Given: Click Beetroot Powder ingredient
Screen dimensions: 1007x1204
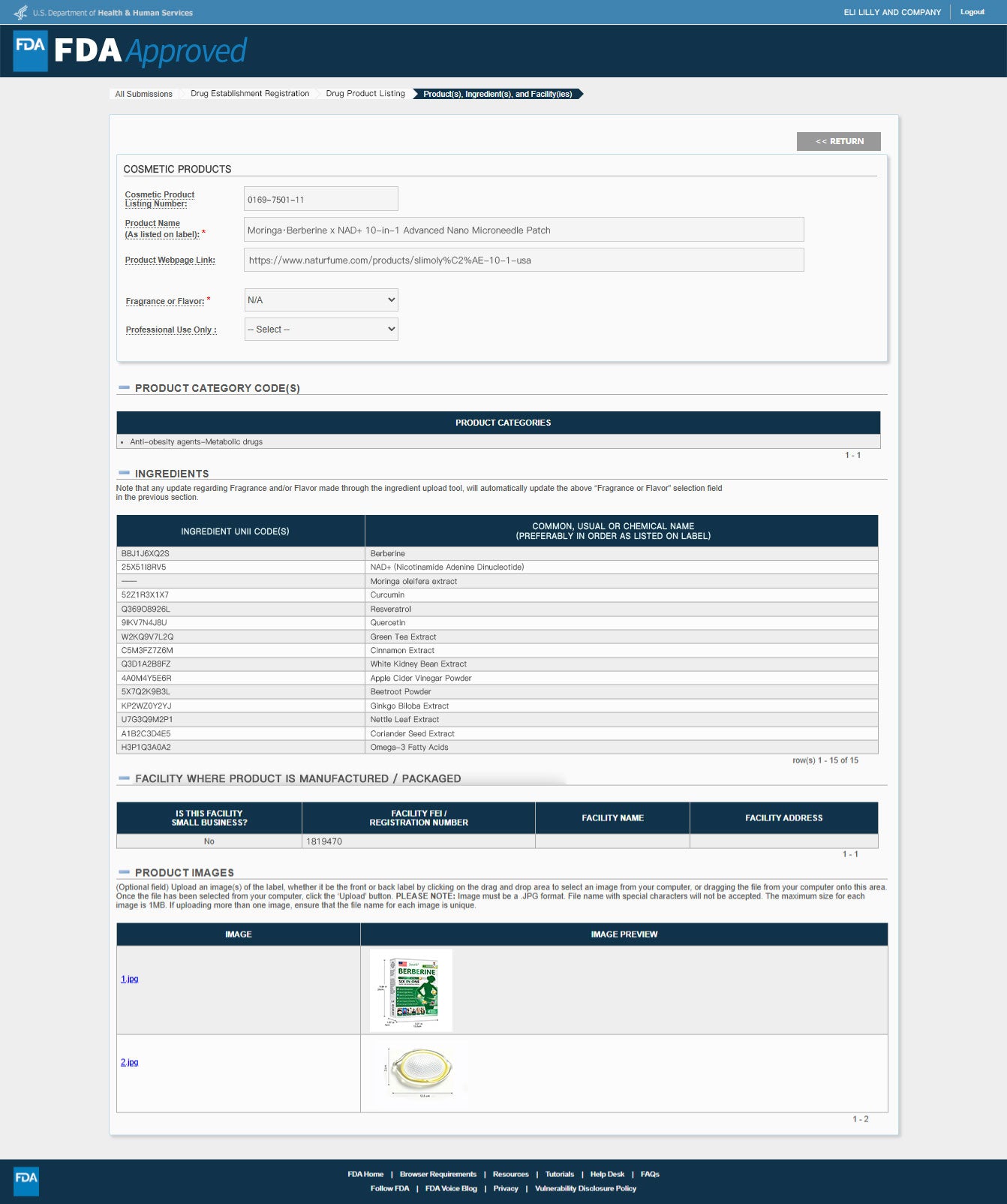Looking at the screenshot, I should coord(401,692).
